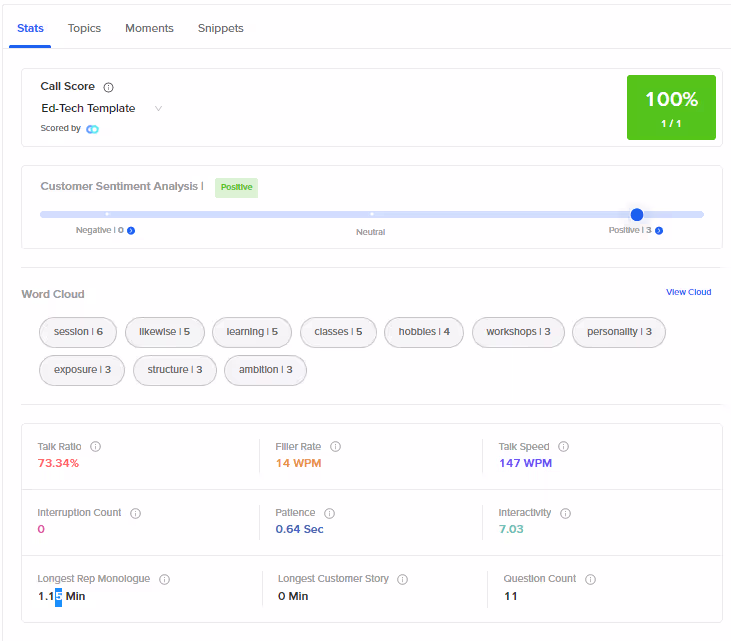The height and width of the screenshot is (641, 731).
Task: Click the Interruption Count info icon
Action: [135, 513]
